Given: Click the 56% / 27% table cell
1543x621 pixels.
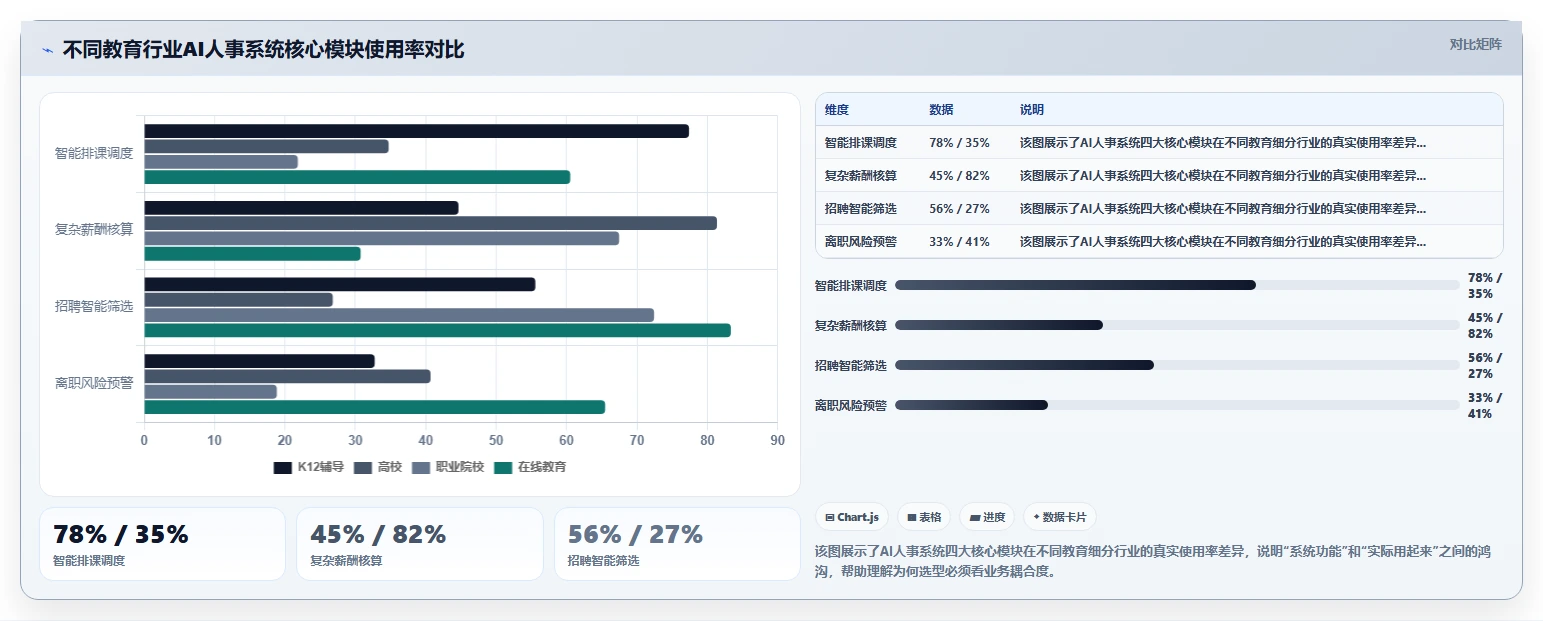Looking at the screenshot, I should coord(959,208).
